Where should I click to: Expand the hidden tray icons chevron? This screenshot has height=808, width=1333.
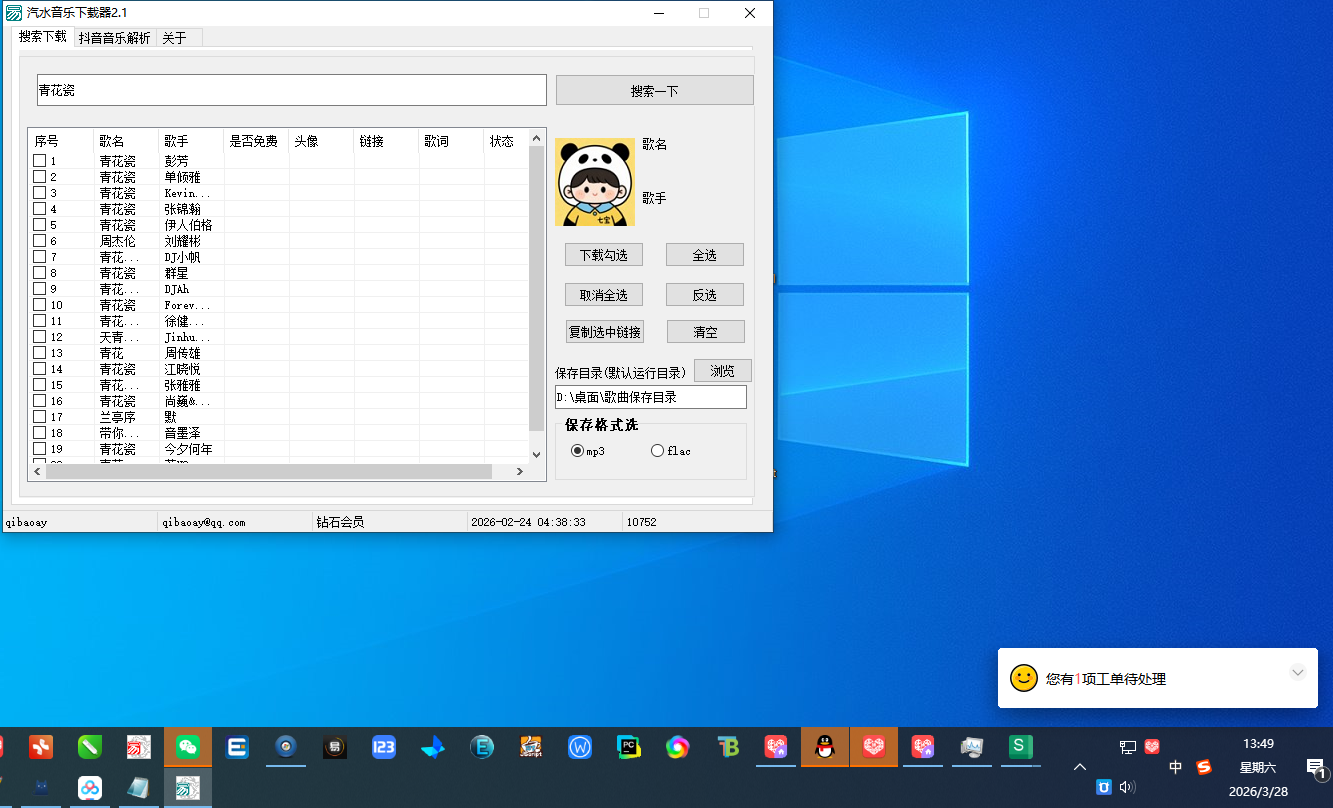[1080, 767]
